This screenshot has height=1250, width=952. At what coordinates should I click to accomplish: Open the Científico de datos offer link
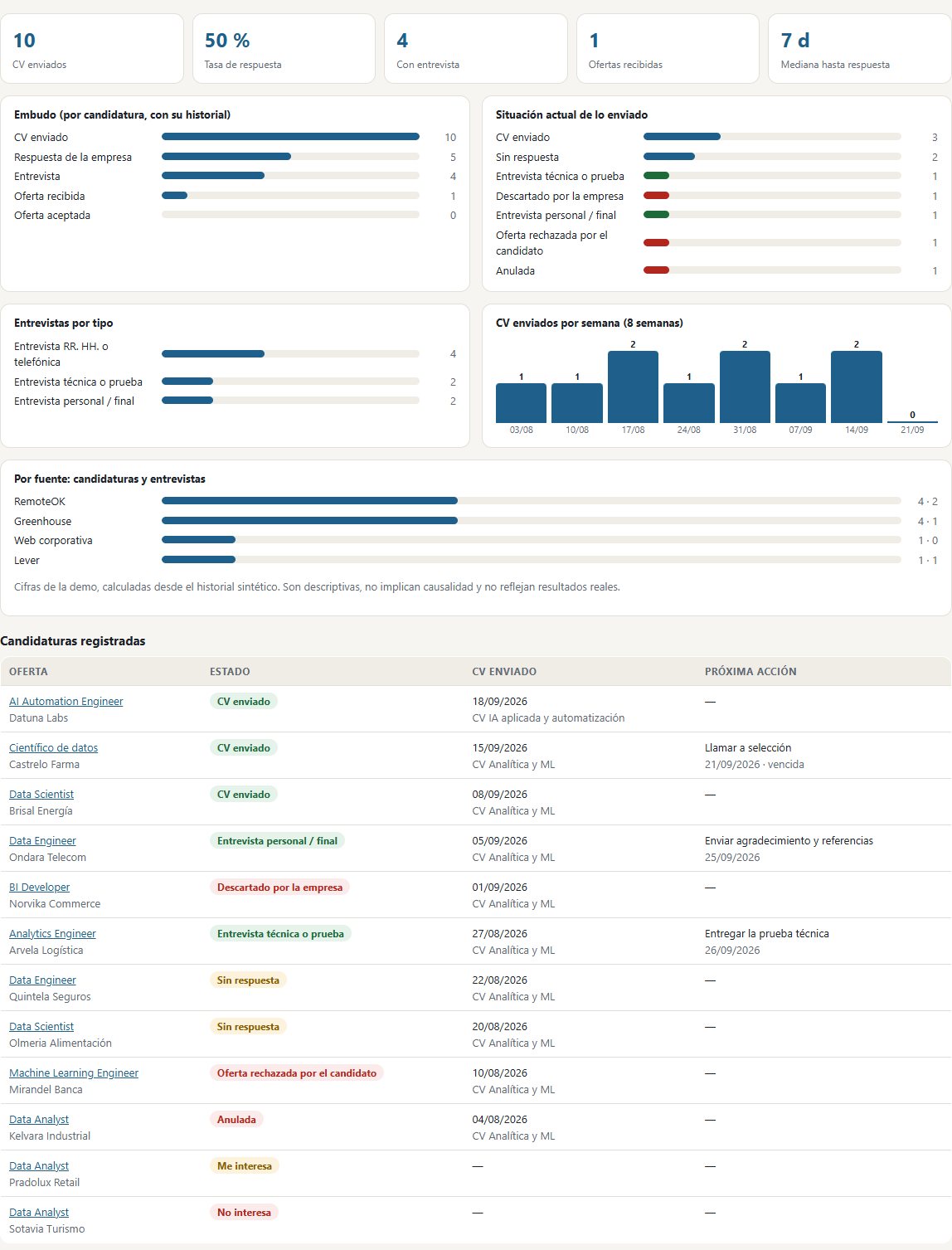(x=53, y=748)
